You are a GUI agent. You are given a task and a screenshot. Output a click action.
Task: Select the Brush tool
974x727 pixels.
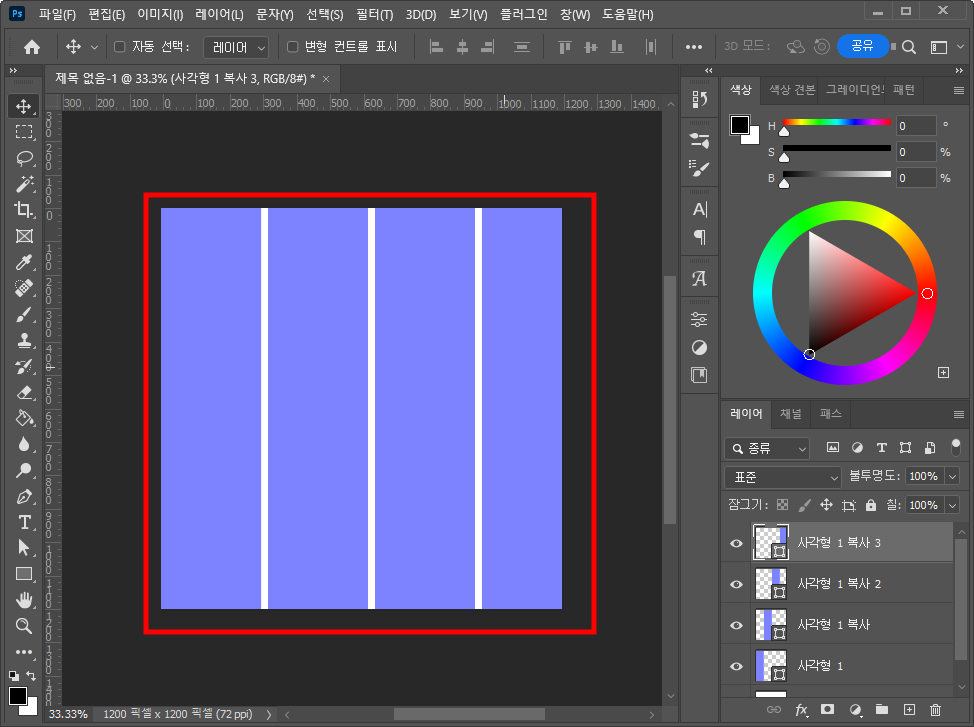24,314
